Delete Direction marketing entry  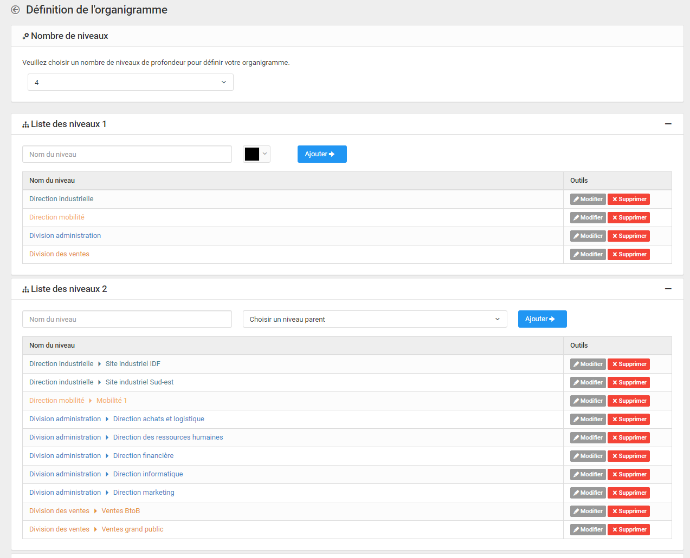(x=629, y=493)
